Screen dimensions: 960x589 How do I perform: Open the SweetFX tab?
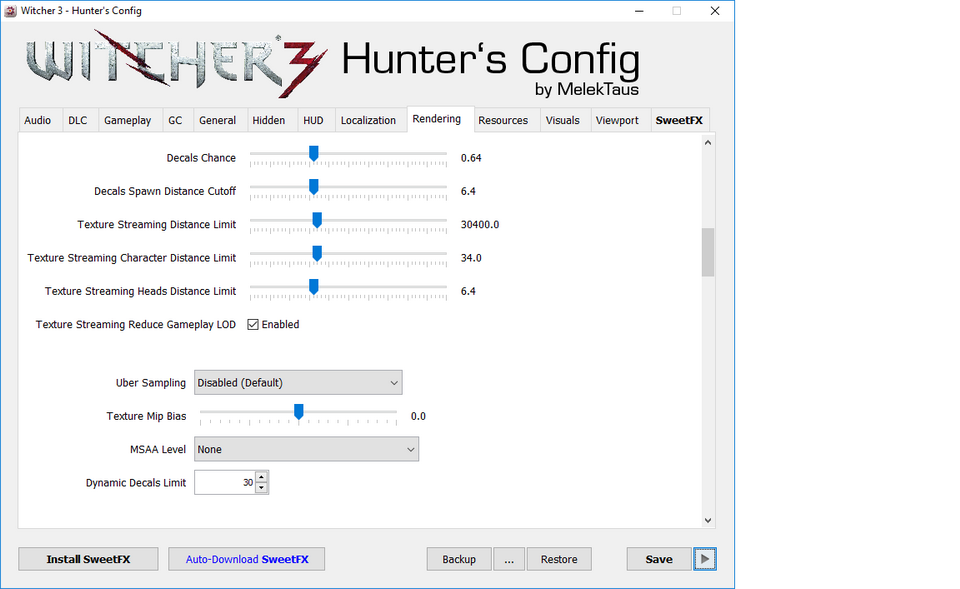click(x=679, y=121)
